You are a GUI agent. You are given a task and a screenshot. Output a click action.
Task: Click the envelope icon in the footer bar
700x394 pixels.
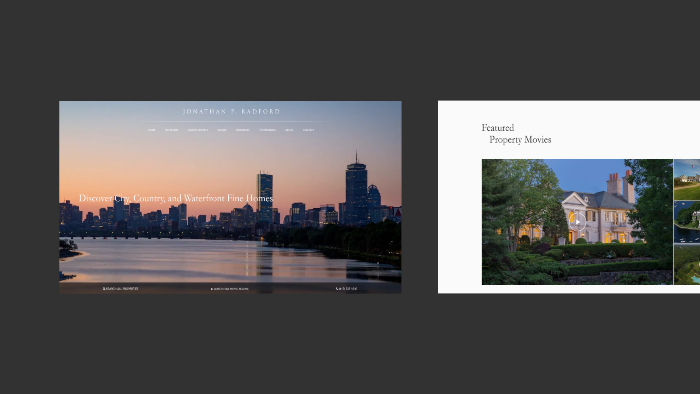(212, 289)
